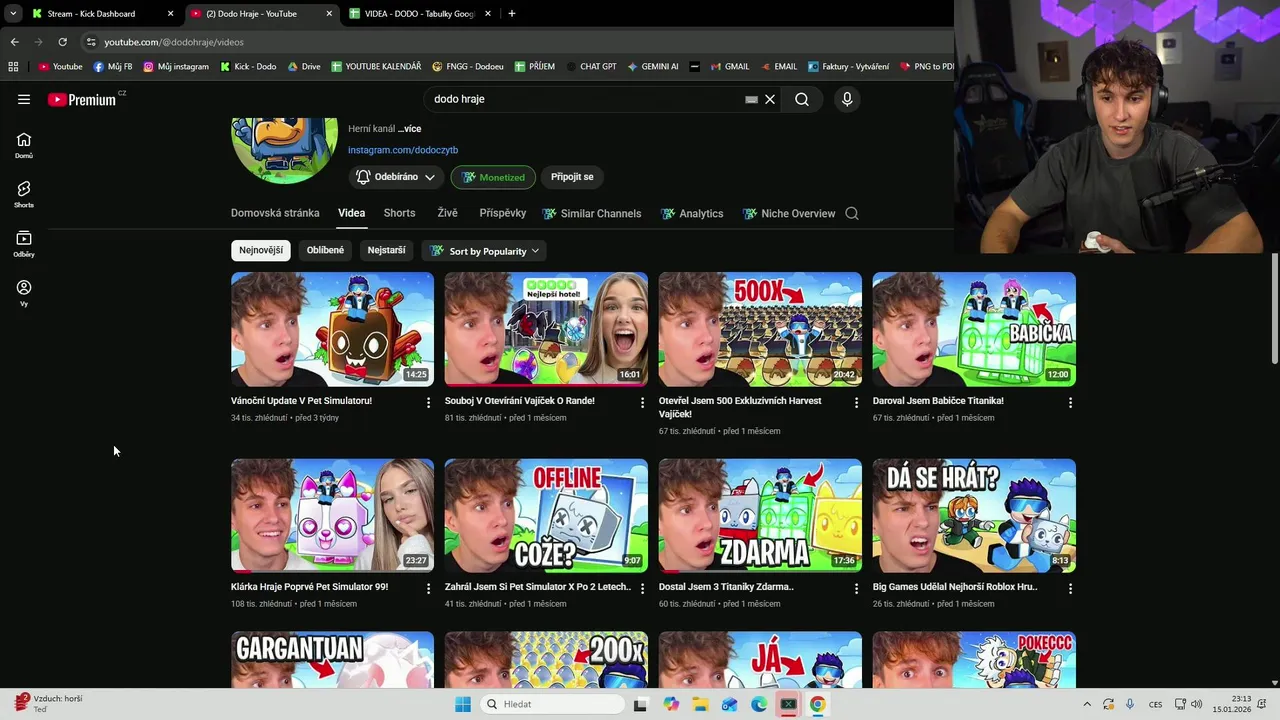Viewport: 1280px width, 720px height.
Task: Click the YouTube Premium logo
Action: [x=82, y=99]
